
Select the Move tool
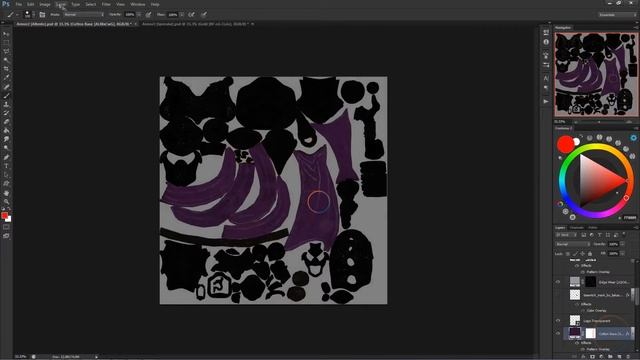click(x=6, y=34)
